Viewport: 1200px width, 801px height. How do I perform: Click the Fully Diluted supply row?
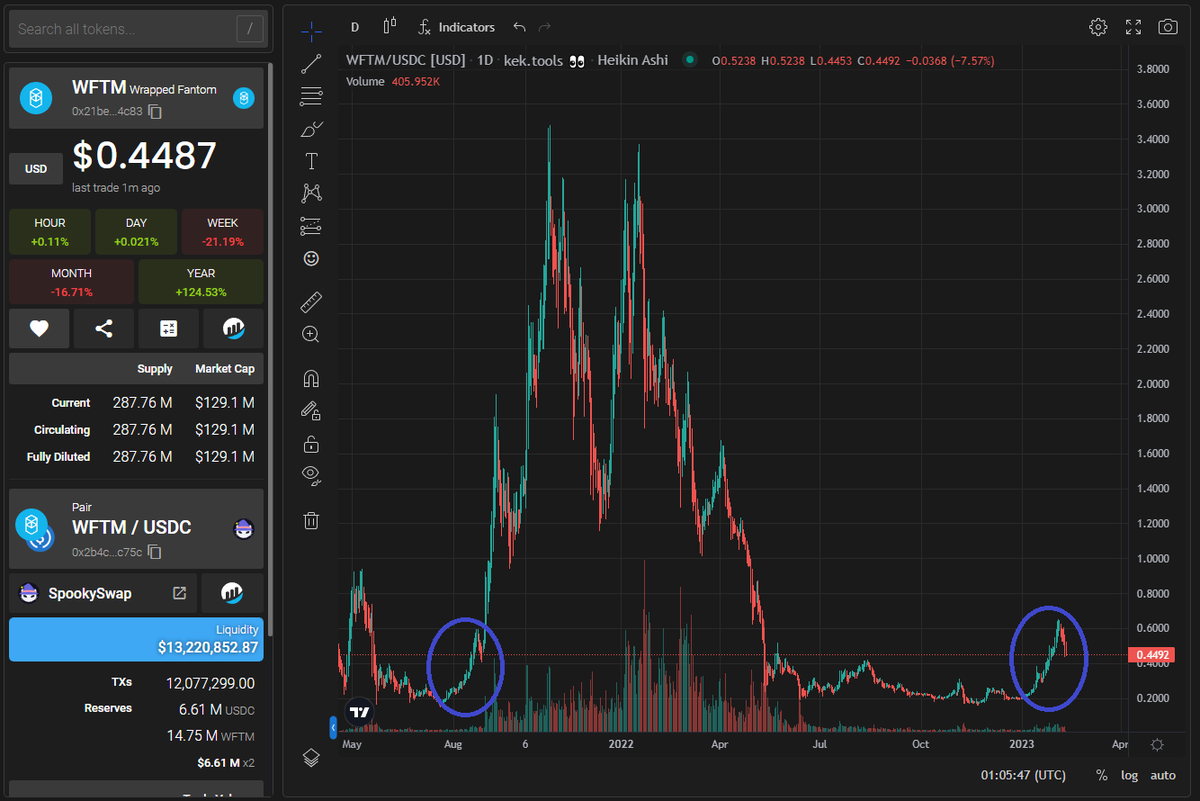point(136,457)
